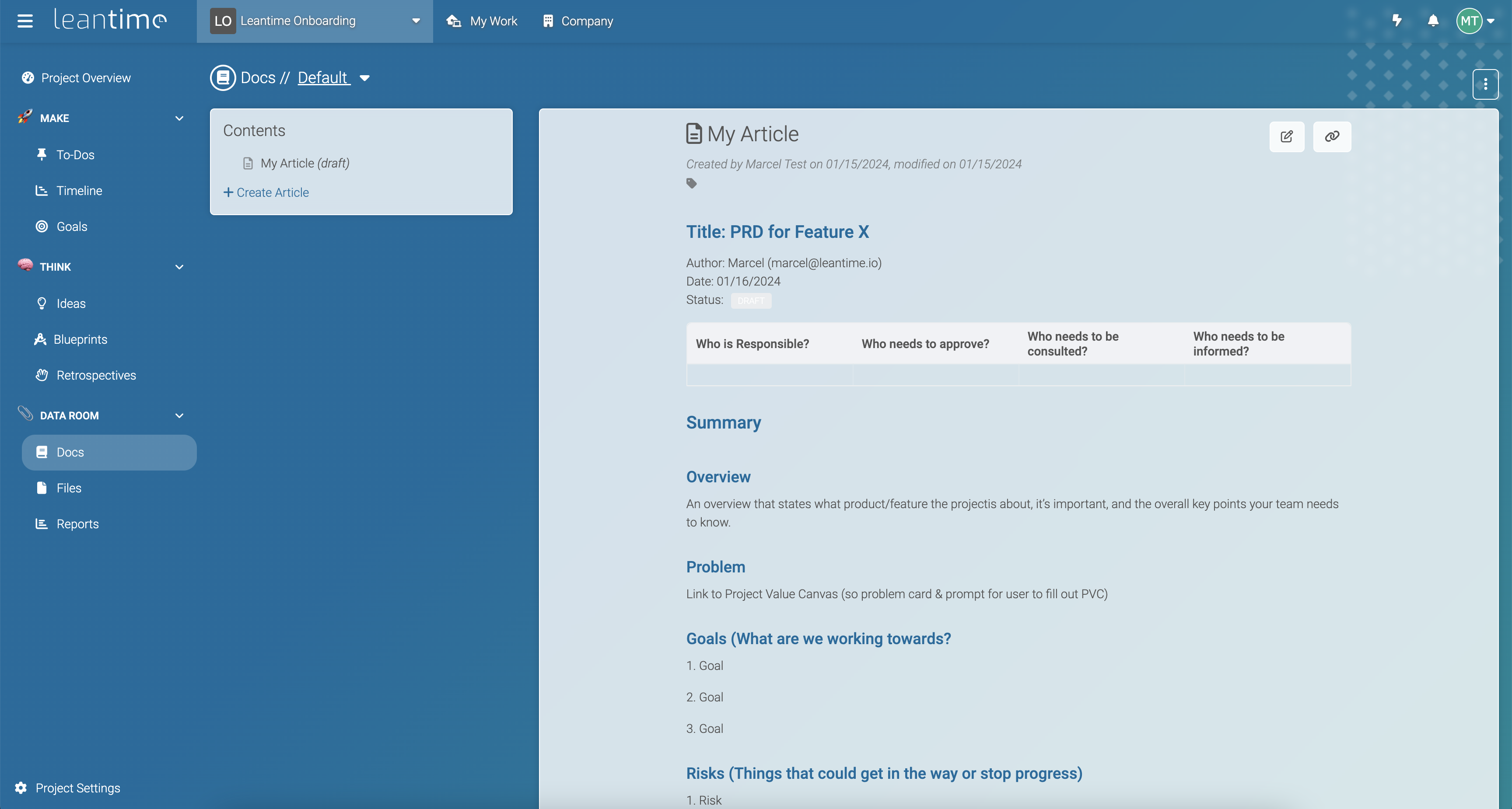The width and height of the screenshot is (1512, 809).
Task: Click the notifications bell icon
Action: pos(1433,21)
